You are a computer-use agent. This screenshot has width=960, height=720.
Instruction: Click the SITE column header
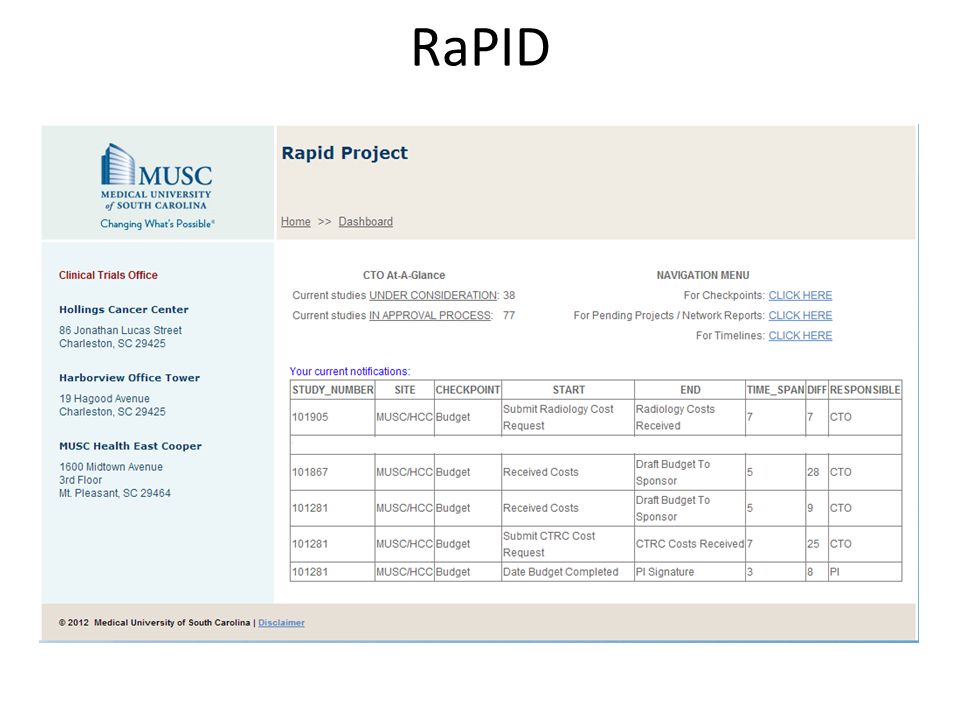coord(405,390)
